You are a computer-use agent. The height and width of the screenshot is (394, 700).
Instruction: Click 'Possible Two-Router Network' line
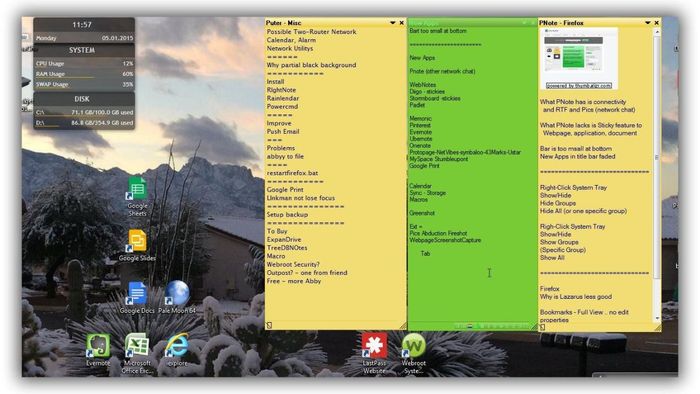(x=311, y=32)
